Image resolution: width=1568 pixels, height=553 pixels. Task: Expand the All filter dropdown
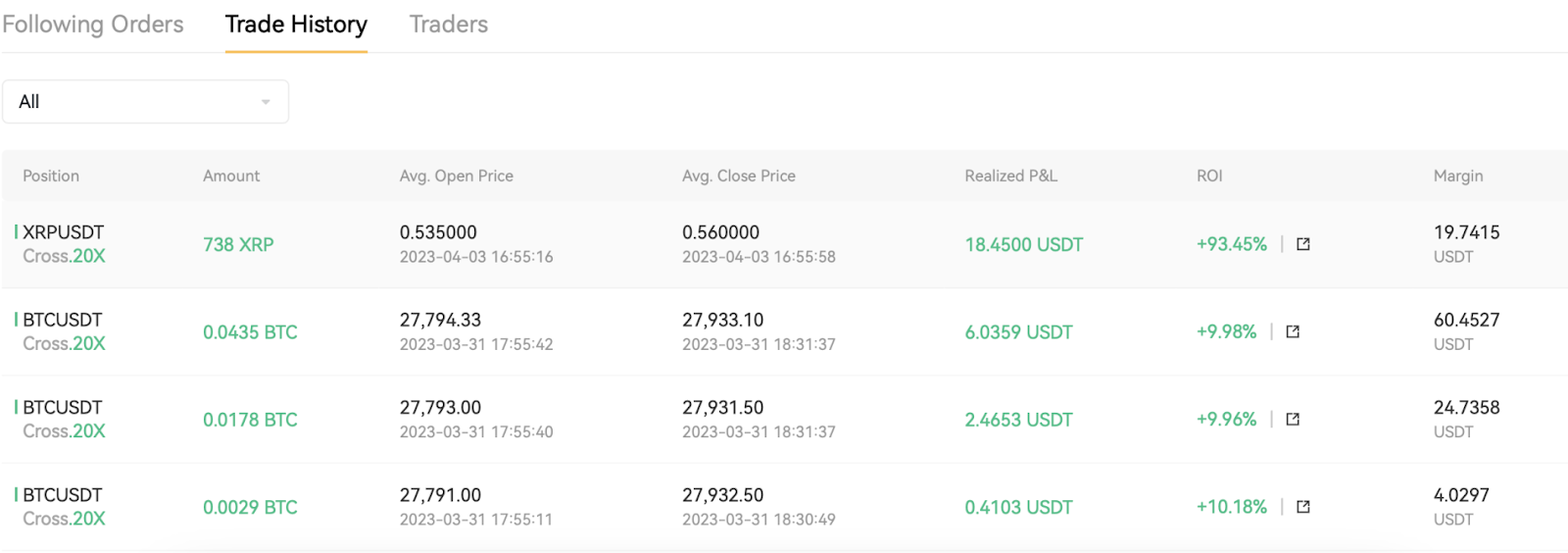pos(145,102)
